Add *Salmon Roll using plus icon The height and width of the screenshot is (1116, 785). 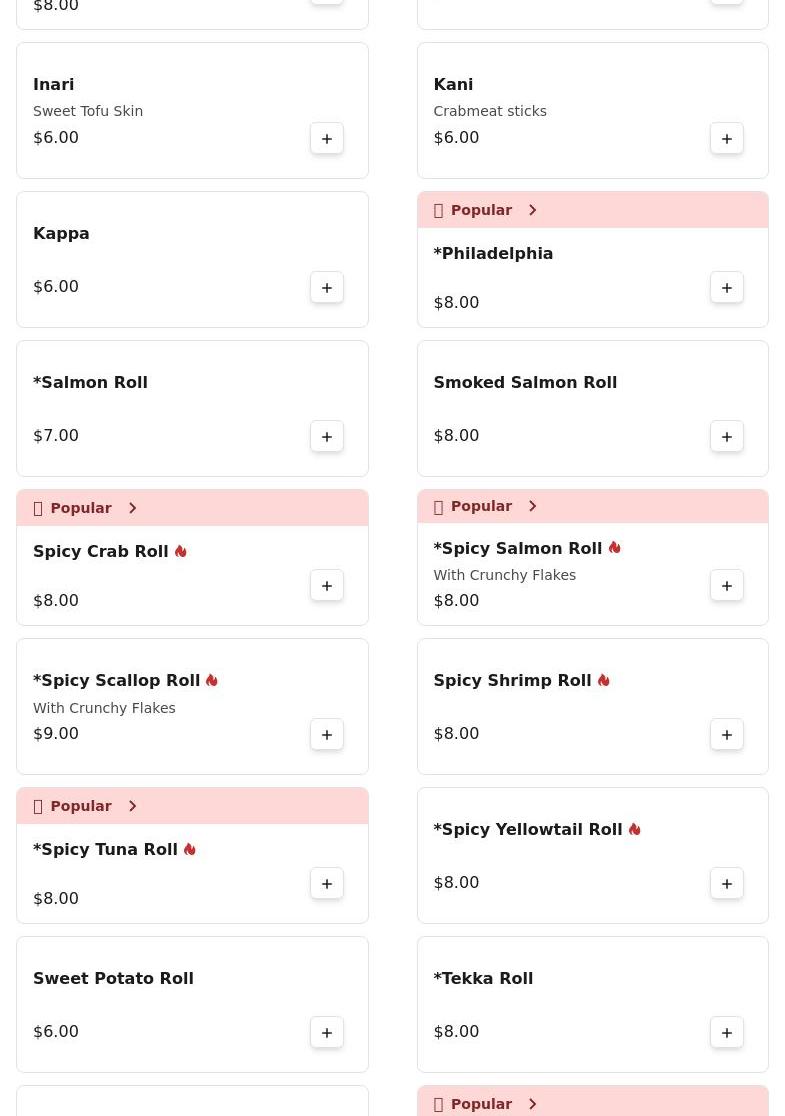click(327, 436)
